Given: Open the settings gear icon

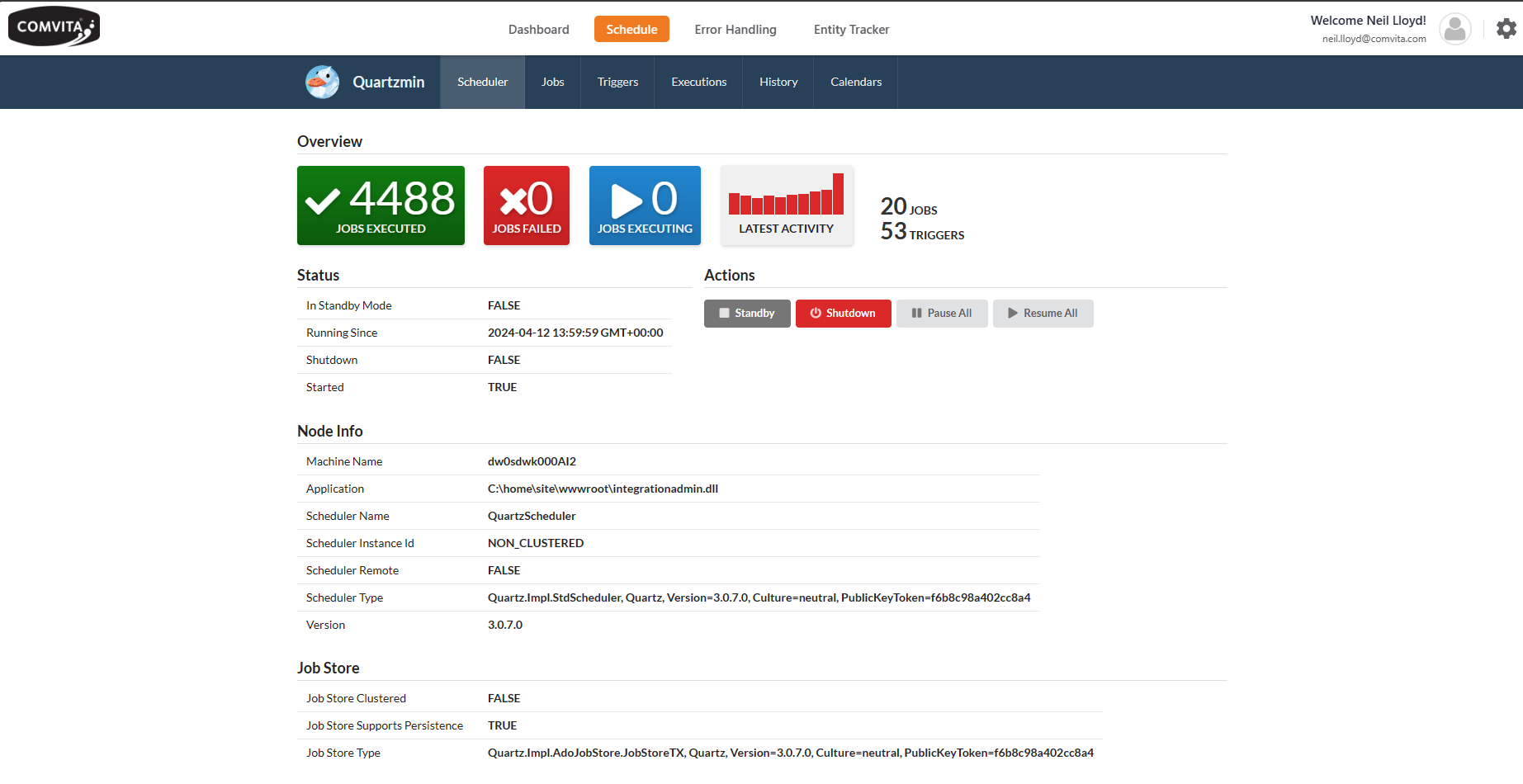Looking at the screenshot, I should (1506, 29).
